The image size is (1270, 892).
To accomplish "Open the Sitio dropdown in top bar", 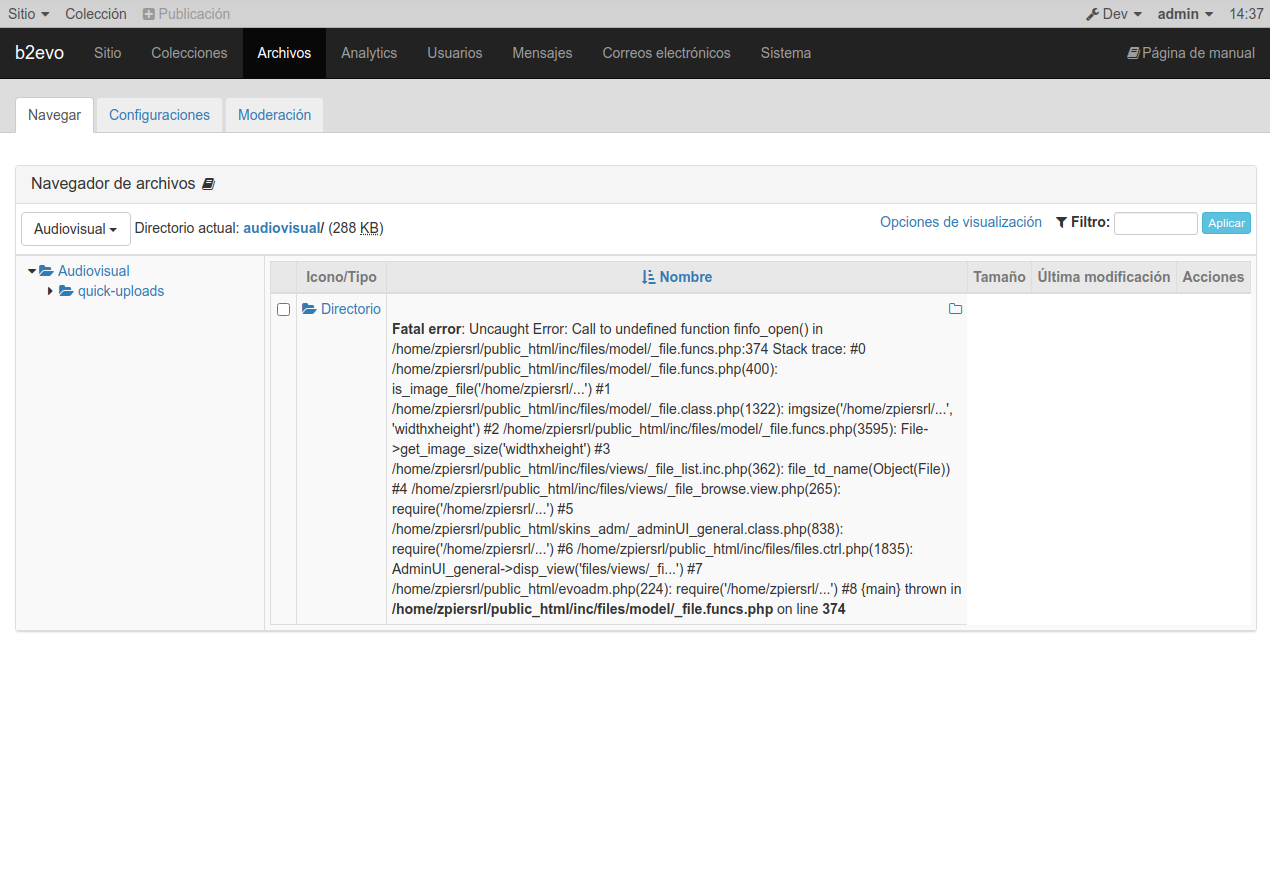I will [x=28, y=14].
